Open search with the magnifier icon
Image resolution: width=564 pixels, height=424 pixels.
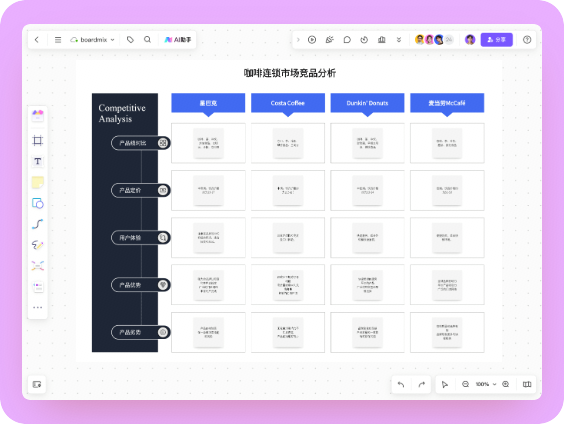[x=147, y=40]
